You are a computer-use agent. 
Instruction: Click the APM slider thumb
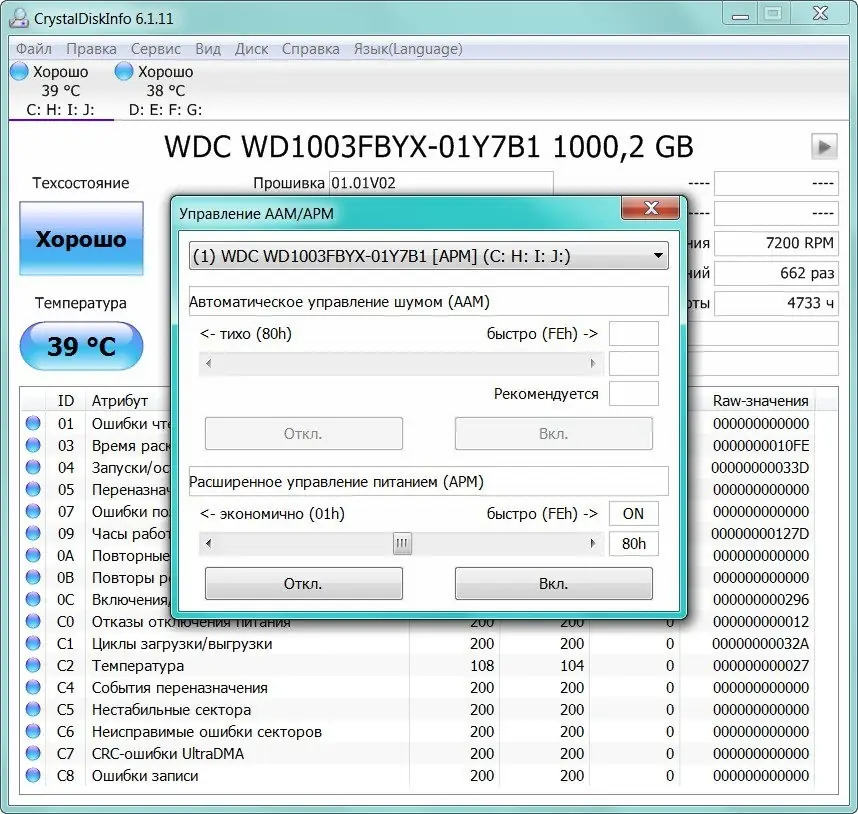click(x=402, y=543)
